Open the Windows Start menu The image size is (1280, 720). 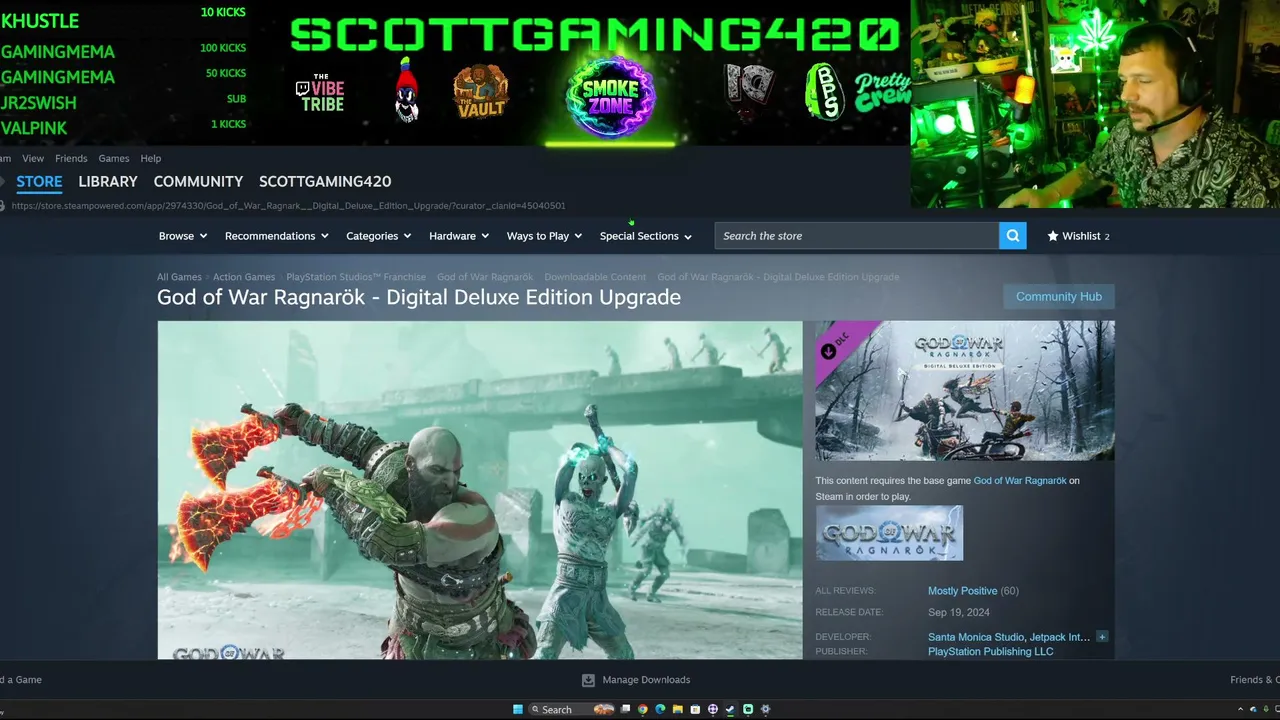[x=518, y=709]
